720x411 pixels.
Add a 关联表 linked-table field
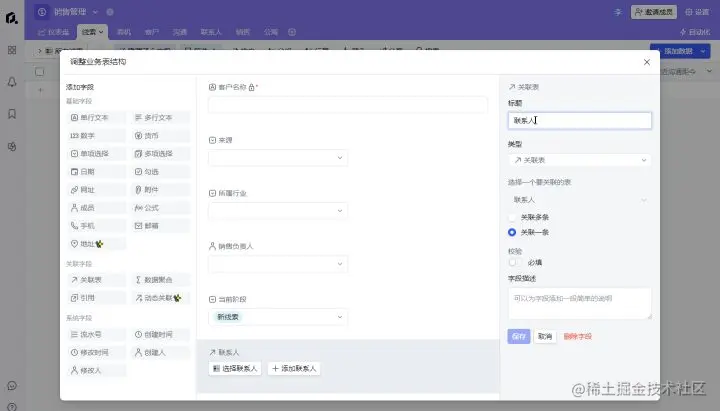tap(96, 280)
